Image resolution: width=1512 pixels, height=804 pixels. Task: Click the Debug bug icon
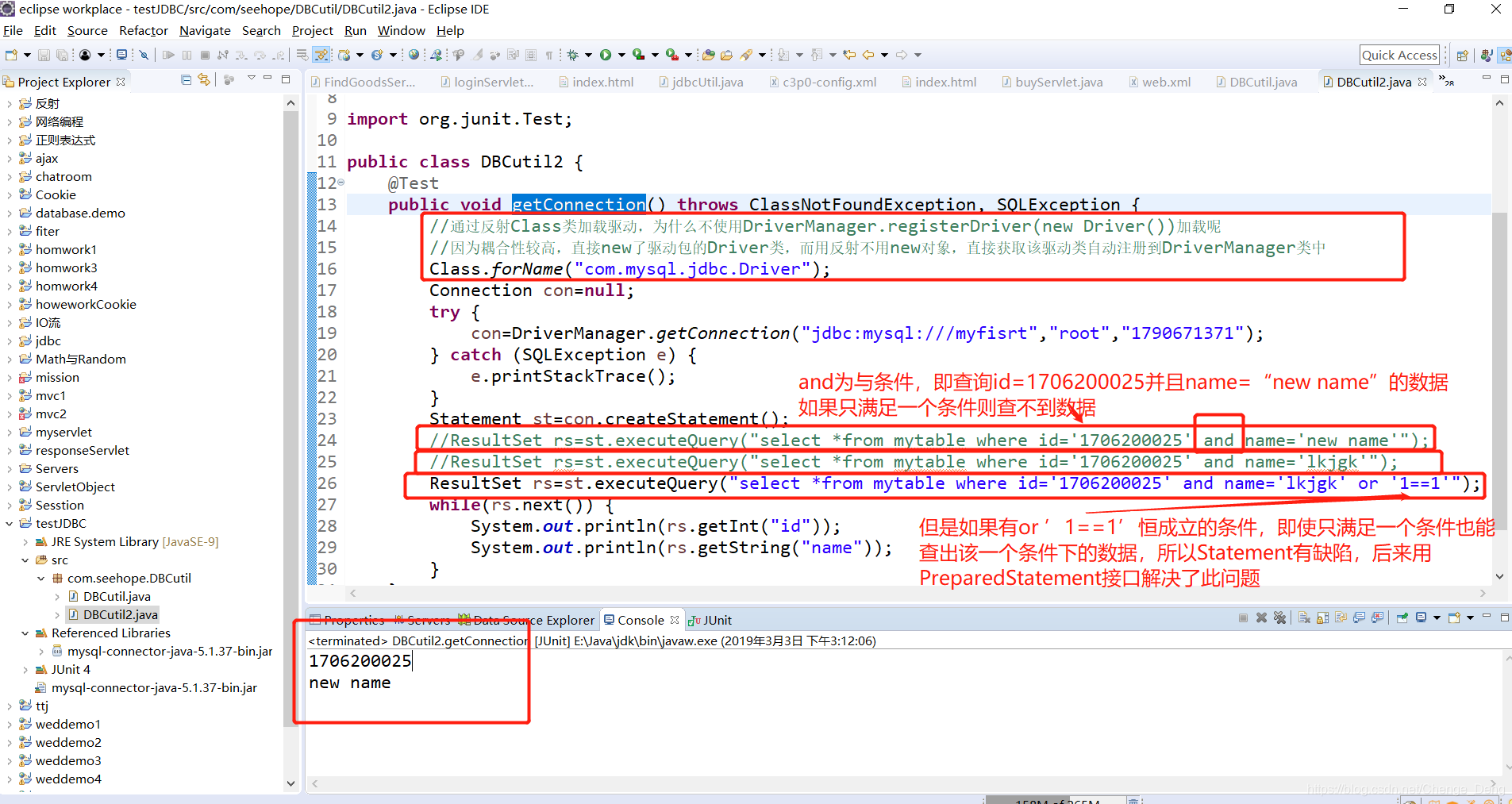point(573,55)
